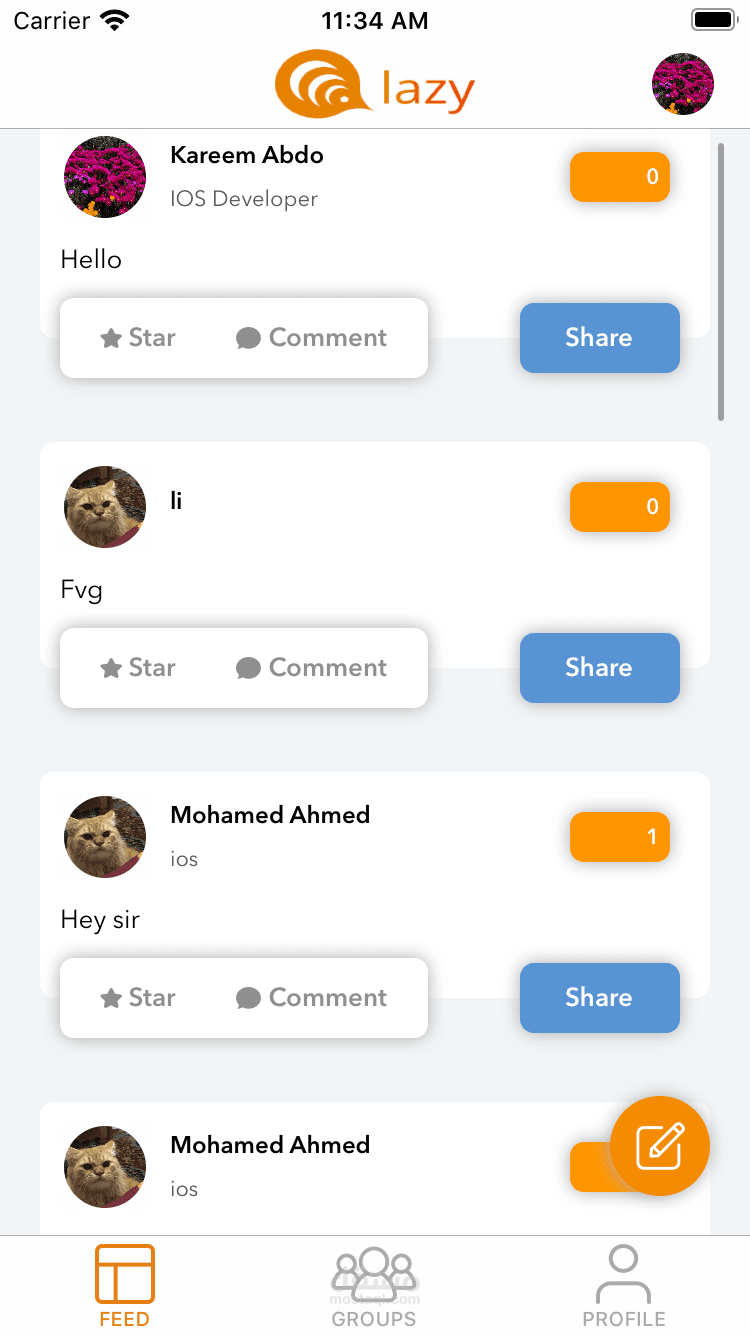Click the Groups people icon in tab bar
The width and height of the screenshot is (750, 1334).
(374, 1271)
